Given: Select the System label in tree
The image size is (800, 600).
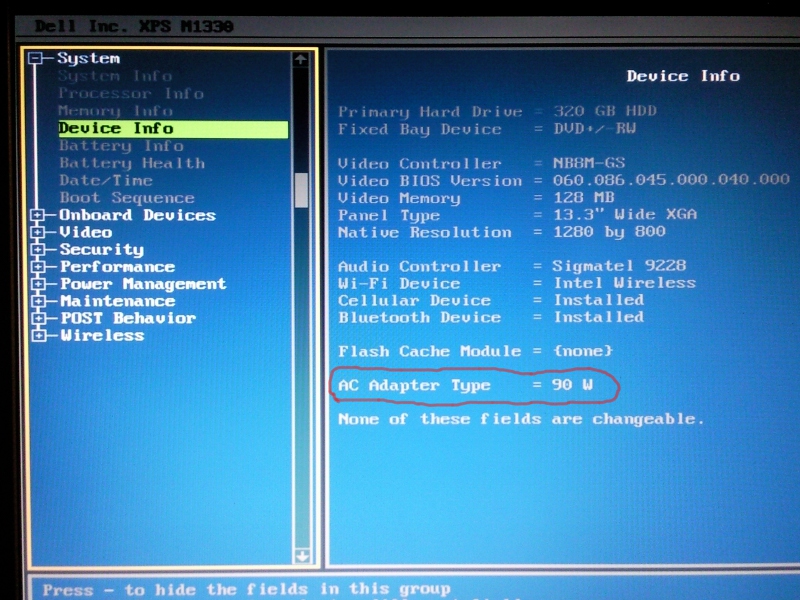Looking at the screenshot, I should pyautogui.click(x=89, y=58).
